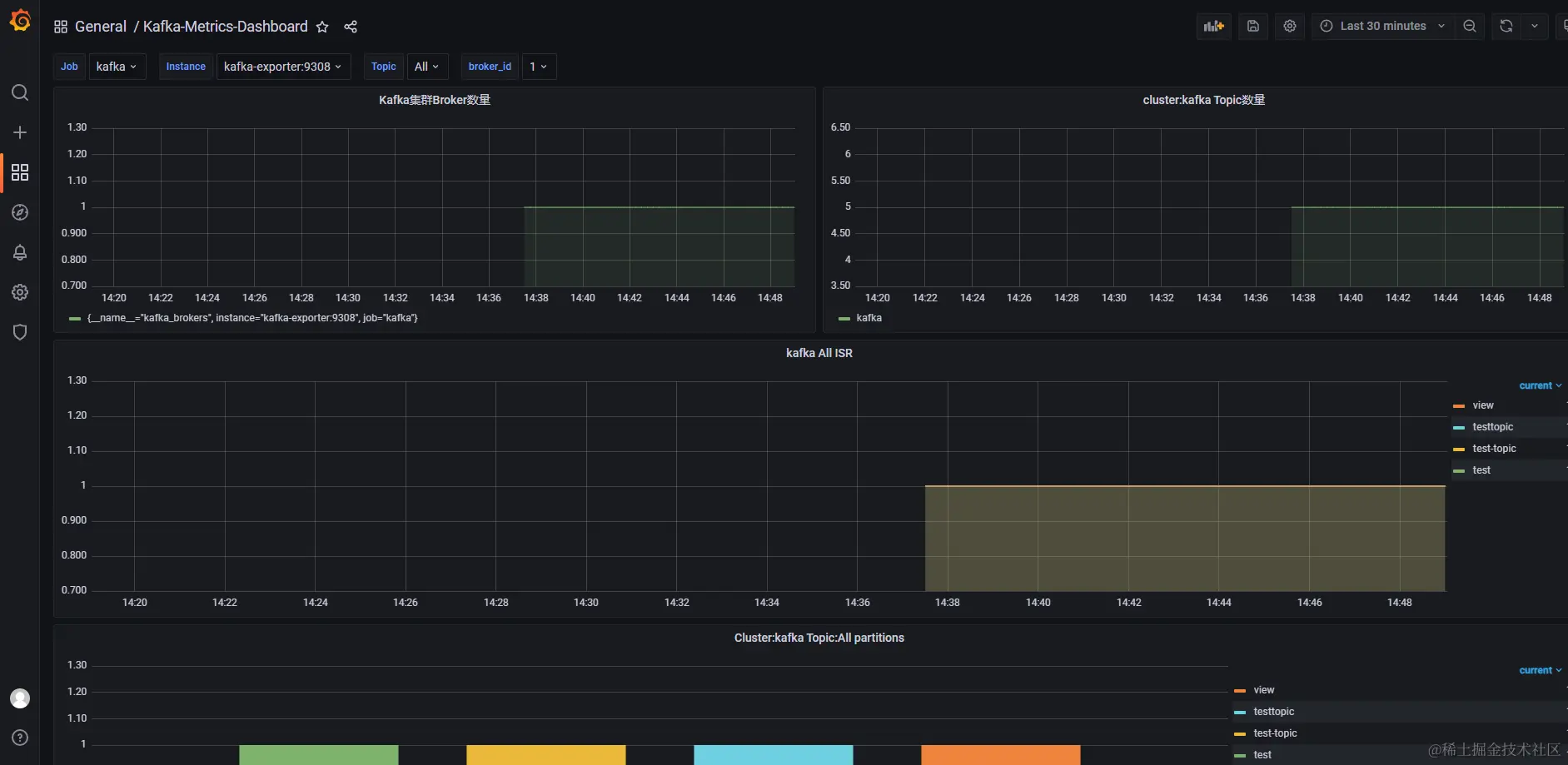Toggle the test series in kafka All ISR legend
The image size is (1568, 765).
tap(1481, 470)
